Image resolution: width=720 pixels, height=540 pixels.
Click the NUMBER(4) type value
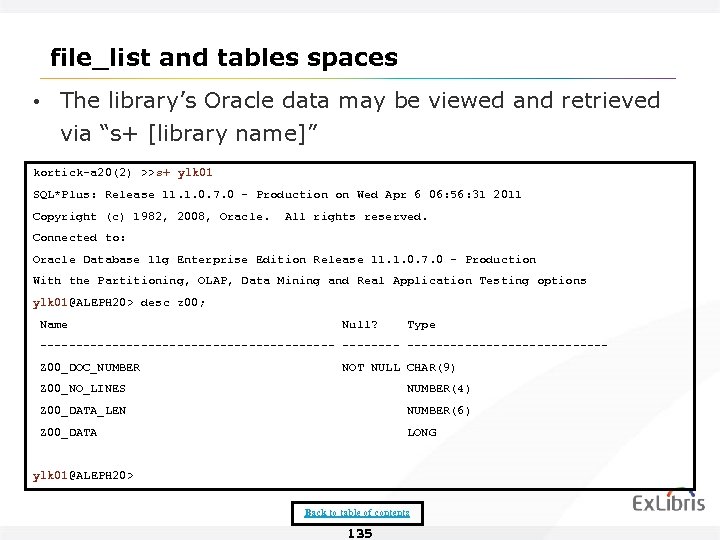click(438, 389)
